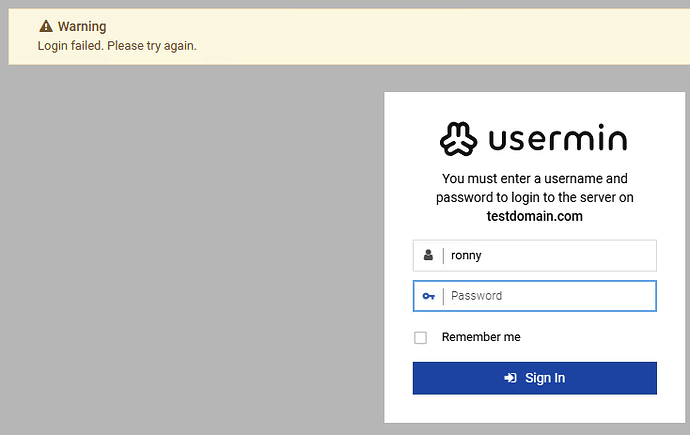The height and width of the screenshot is (435, 690).
Task: Click an empty area of the yellow warning banner
Action: coord(440,37)
